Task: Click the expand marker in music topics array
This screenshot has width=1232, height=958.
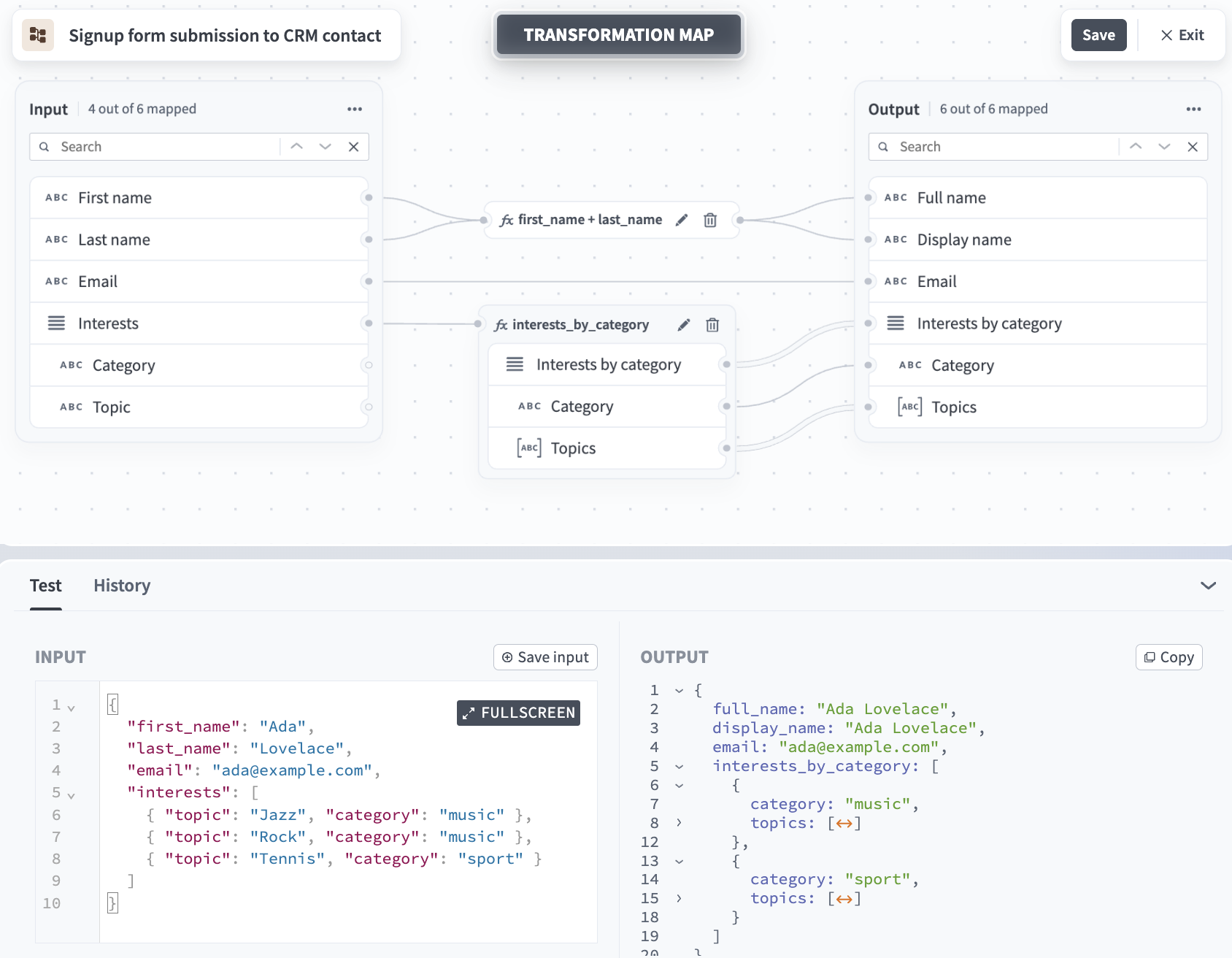Action: pyautogui.click(x=844, y=824)
